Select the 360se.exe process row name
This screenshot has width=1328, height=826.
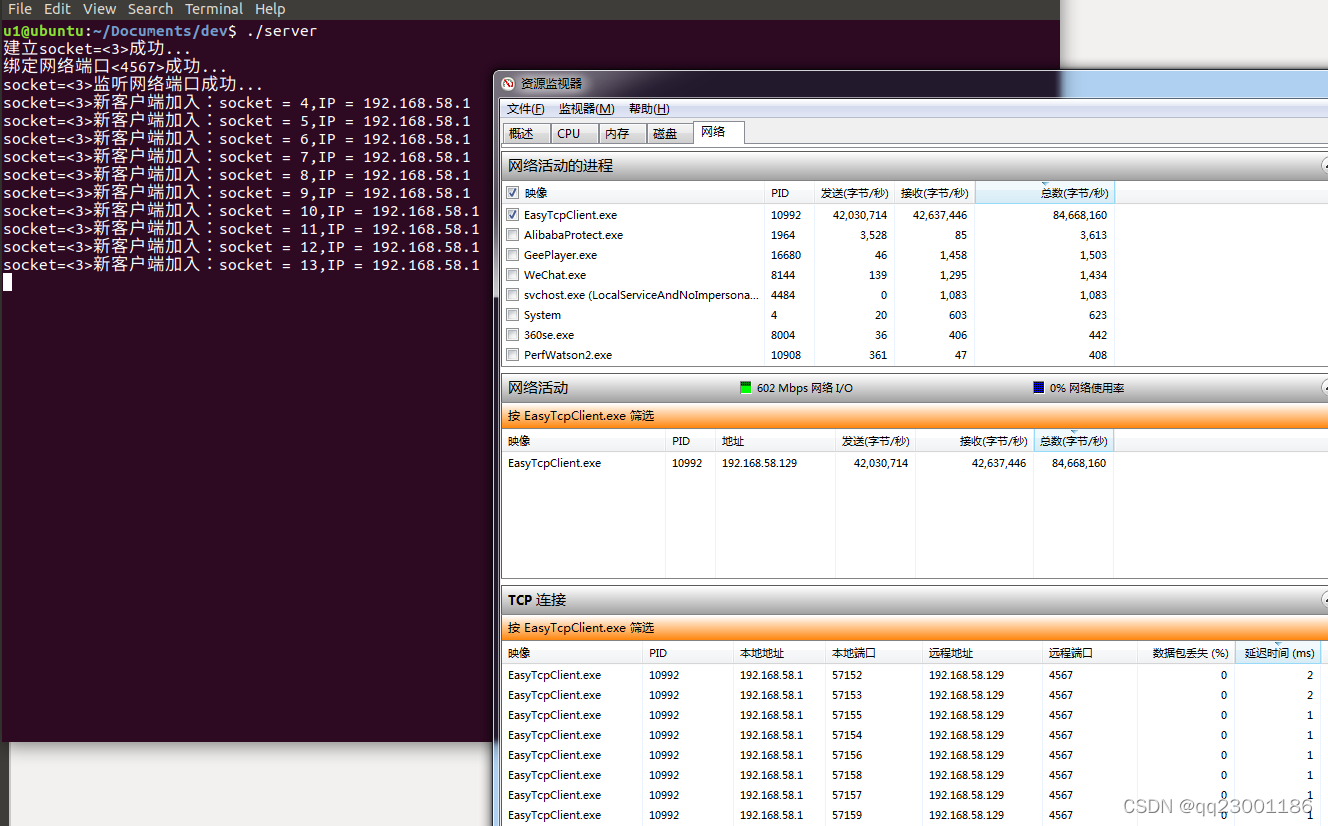tap(549, 335)
